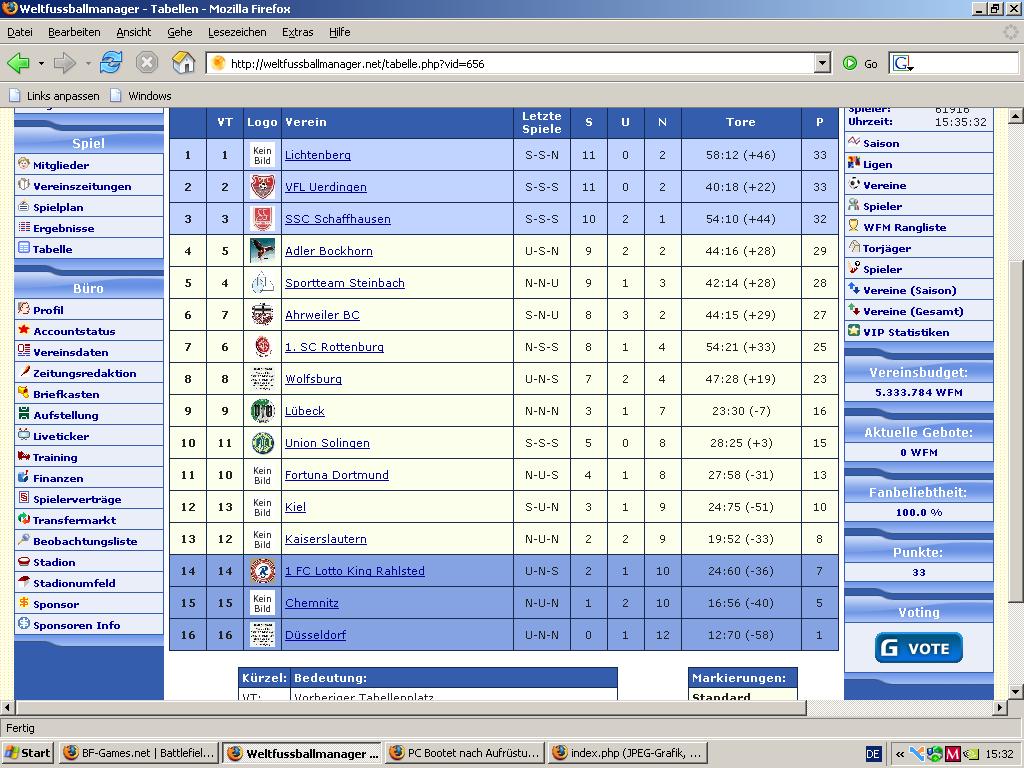Open the address bar URL dropdown
The height and width of the screenshot is (768, 1024).
coord(823,63)
